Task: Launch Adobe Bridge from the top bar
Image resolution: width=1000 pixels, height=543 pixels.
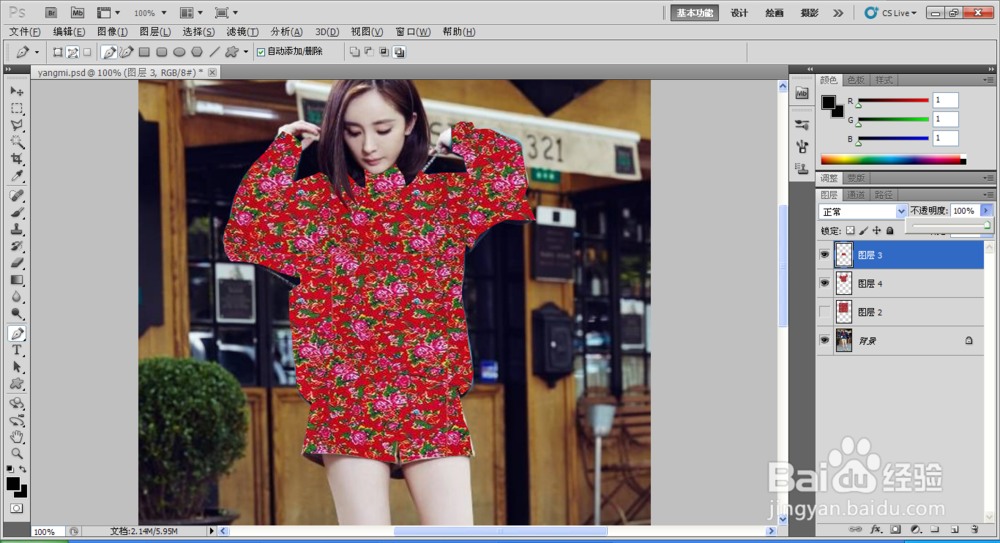Action: tap(51, 13)
